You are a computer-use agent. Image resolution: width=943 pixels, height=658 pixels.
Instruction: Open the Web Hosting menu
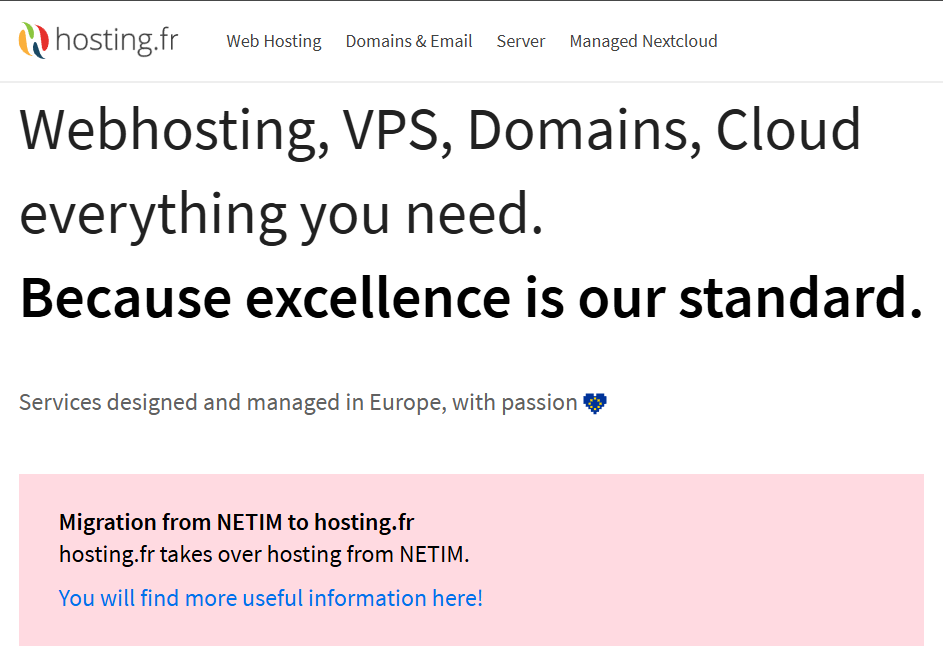pyautogui.click(x=274, y=41)
